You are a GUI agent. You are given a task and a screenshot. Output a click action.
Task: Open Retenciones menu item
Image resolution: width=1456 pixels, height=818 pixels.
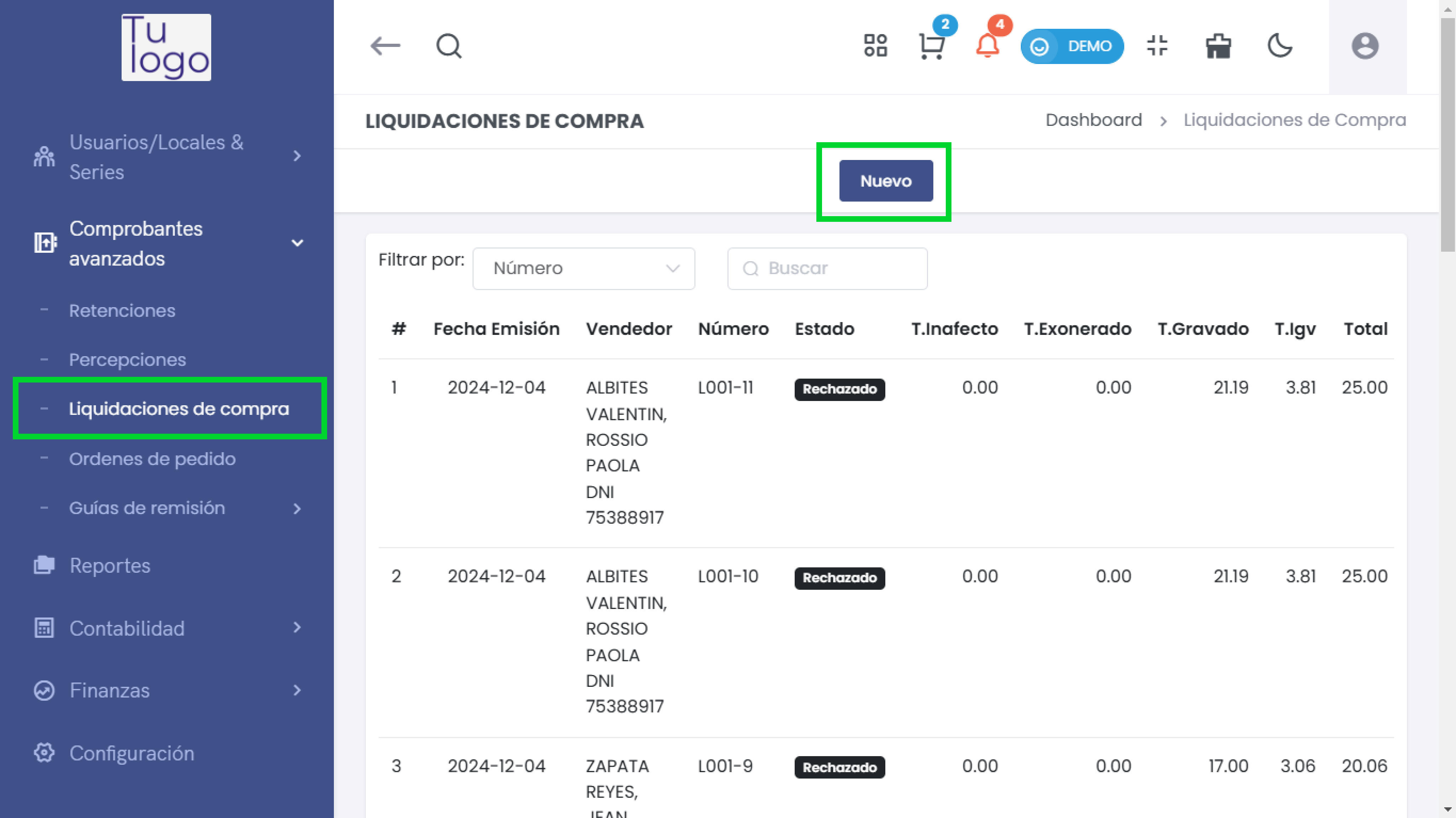122,311
